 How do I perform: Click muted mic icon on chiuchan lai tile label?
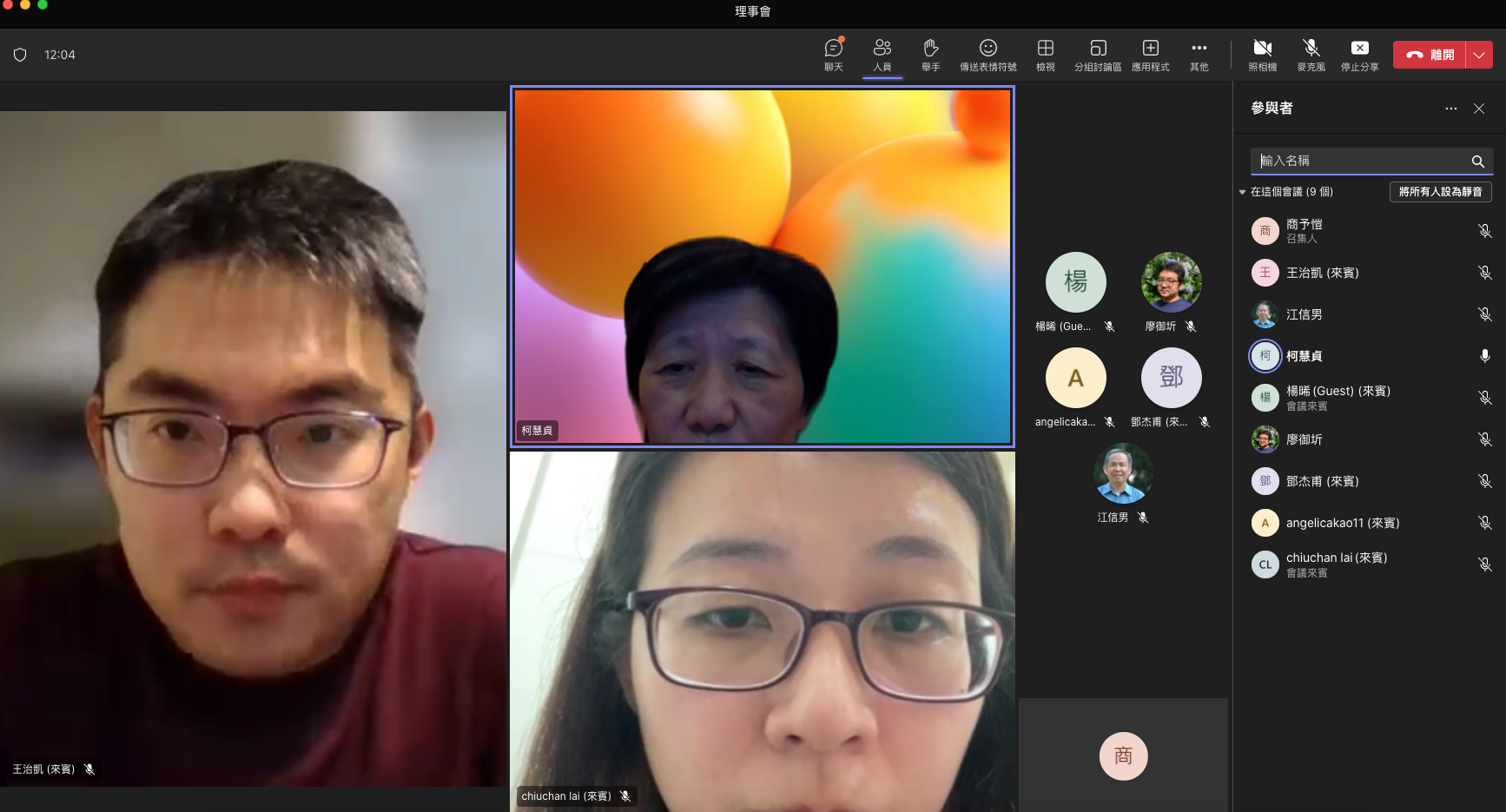(625, 796)
